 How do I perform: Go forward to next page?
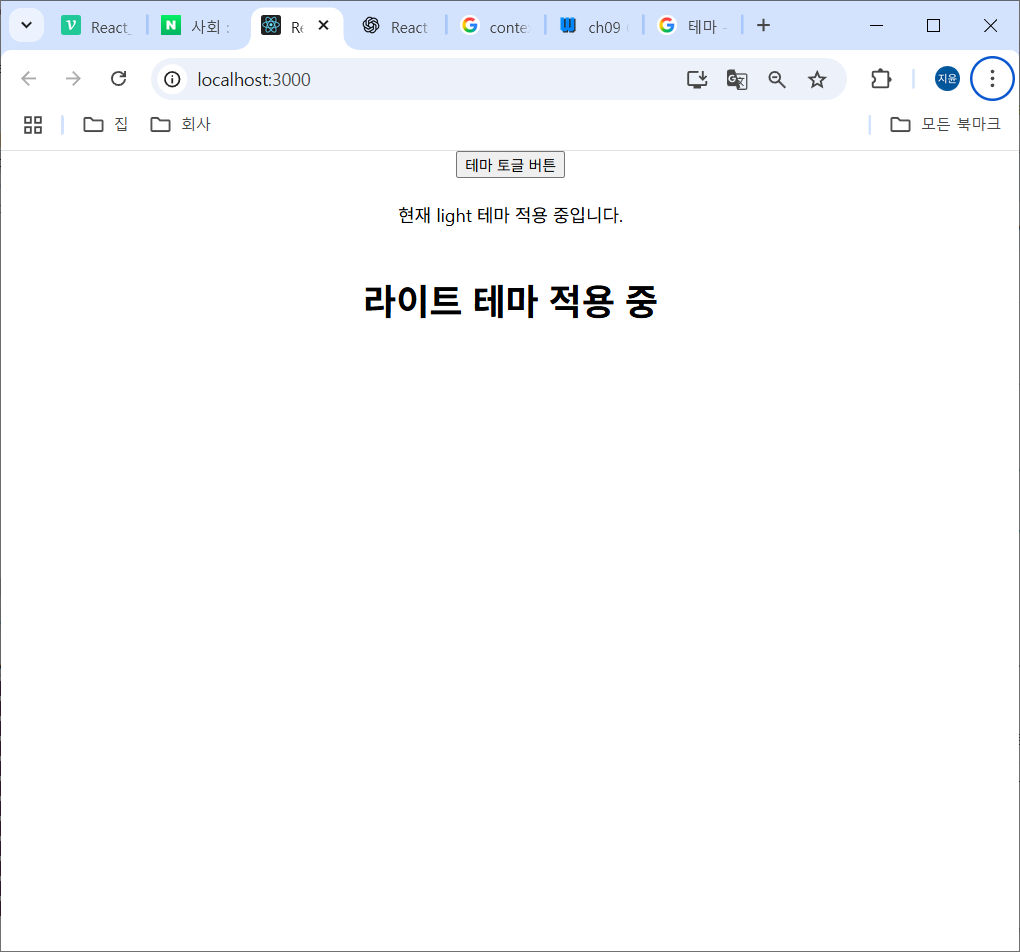tap(74, 79)
